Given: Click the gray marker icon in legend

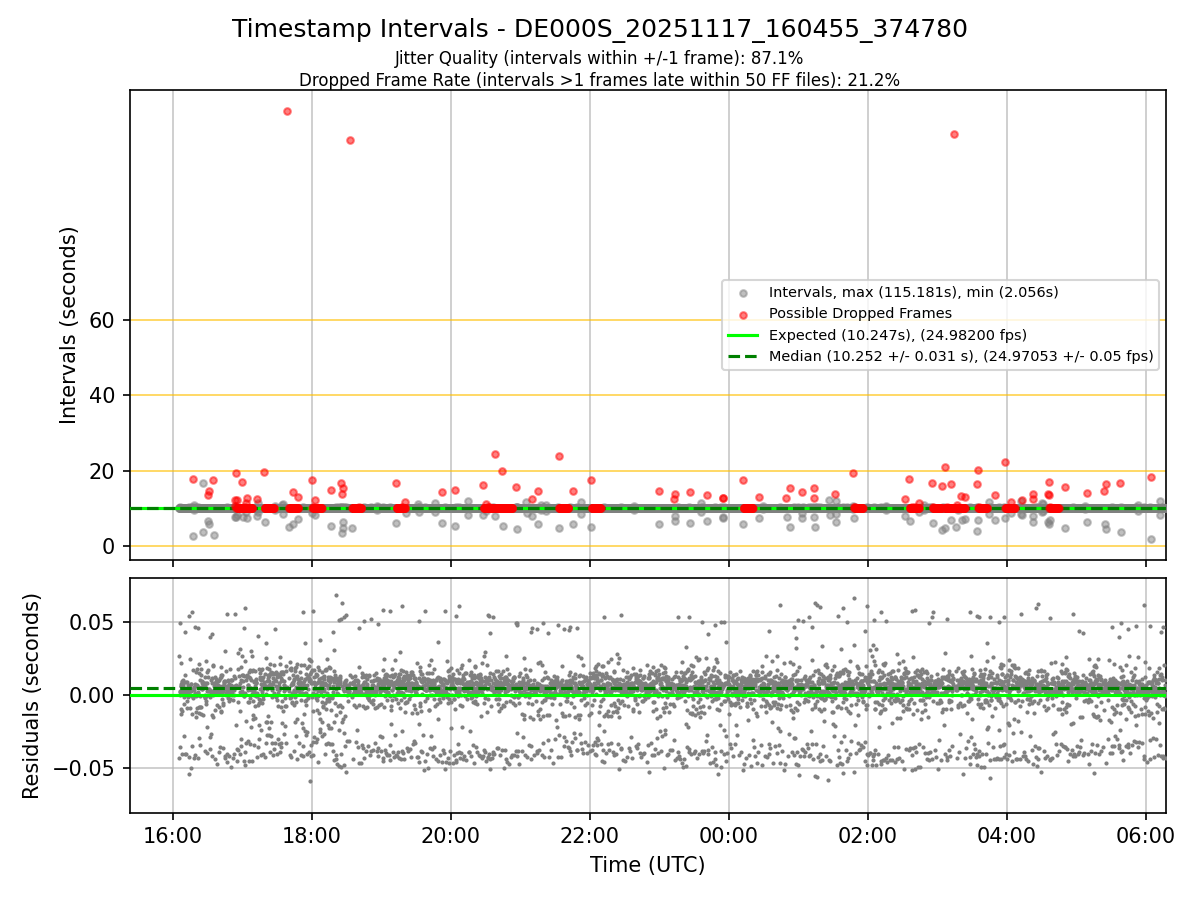Looking at the screenshot, I should pyautogui.click(x=742, y=293).
